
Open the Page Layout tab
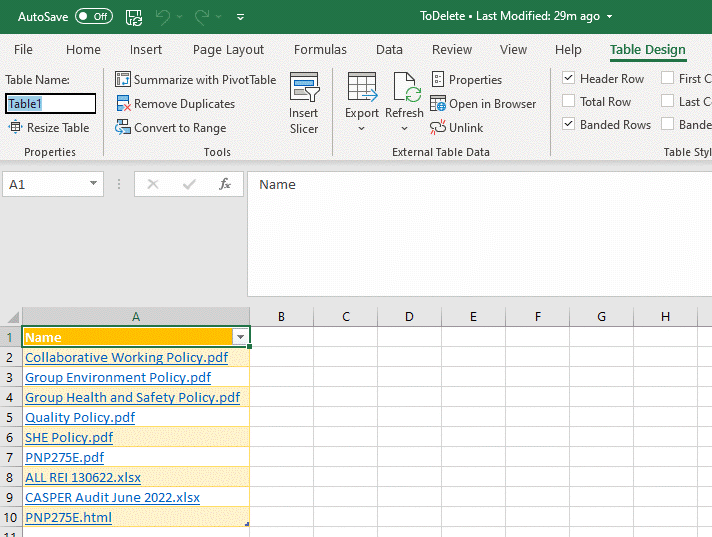pyautogui.click(x=228, y=50)
